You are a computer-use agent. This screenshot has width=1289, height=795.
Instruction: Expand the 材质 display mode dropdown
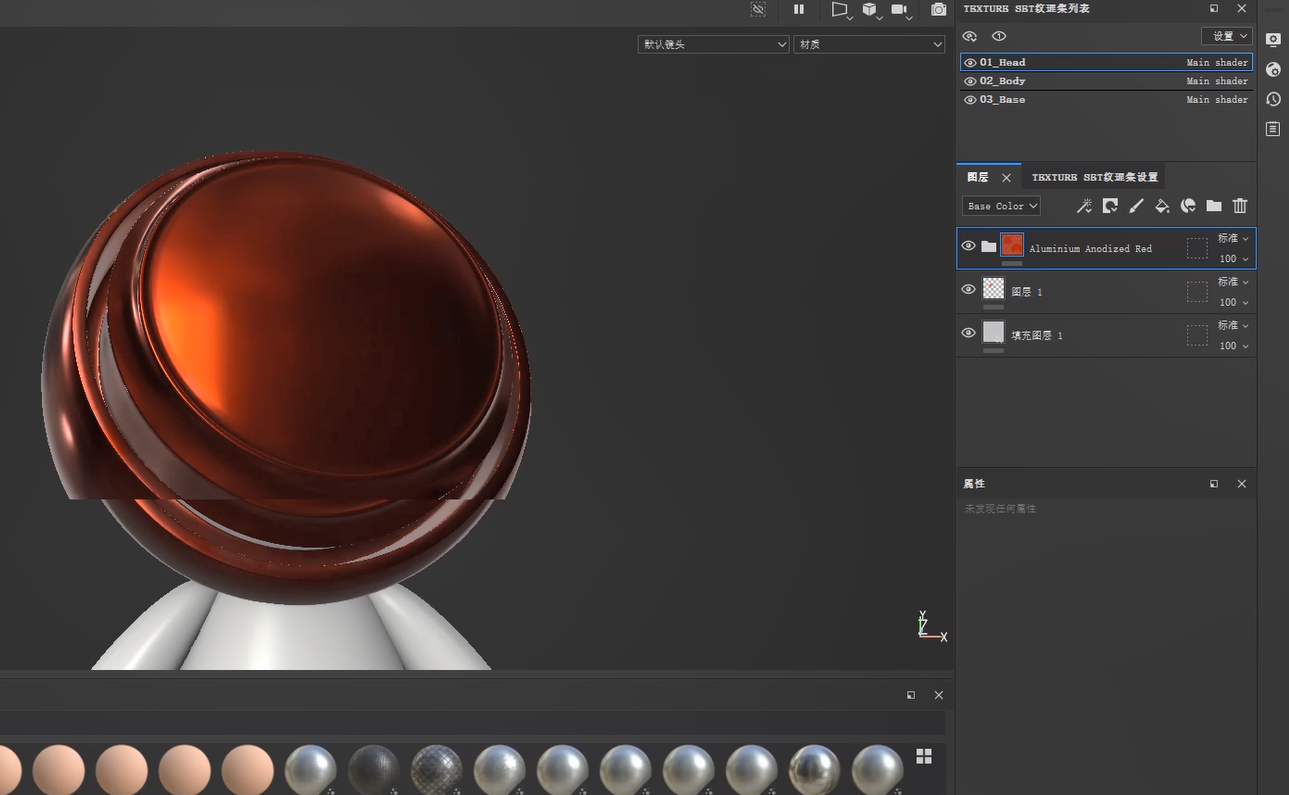[x=868, y=44]
